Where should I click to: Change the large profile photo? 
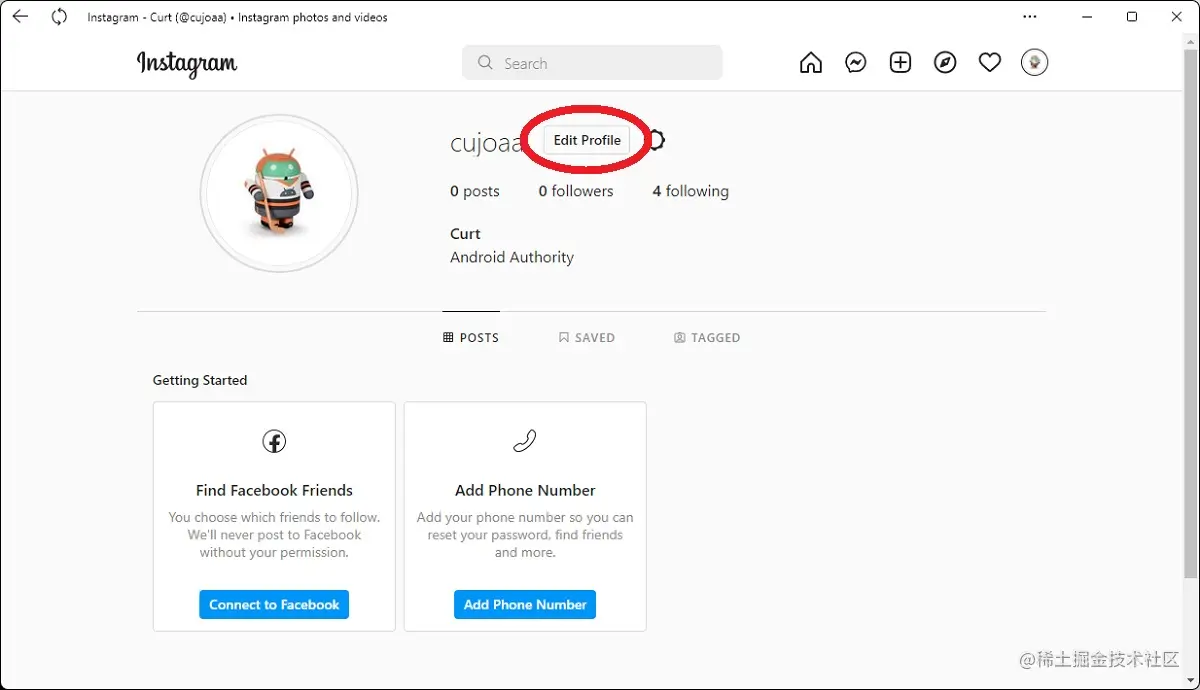(279, 193)
